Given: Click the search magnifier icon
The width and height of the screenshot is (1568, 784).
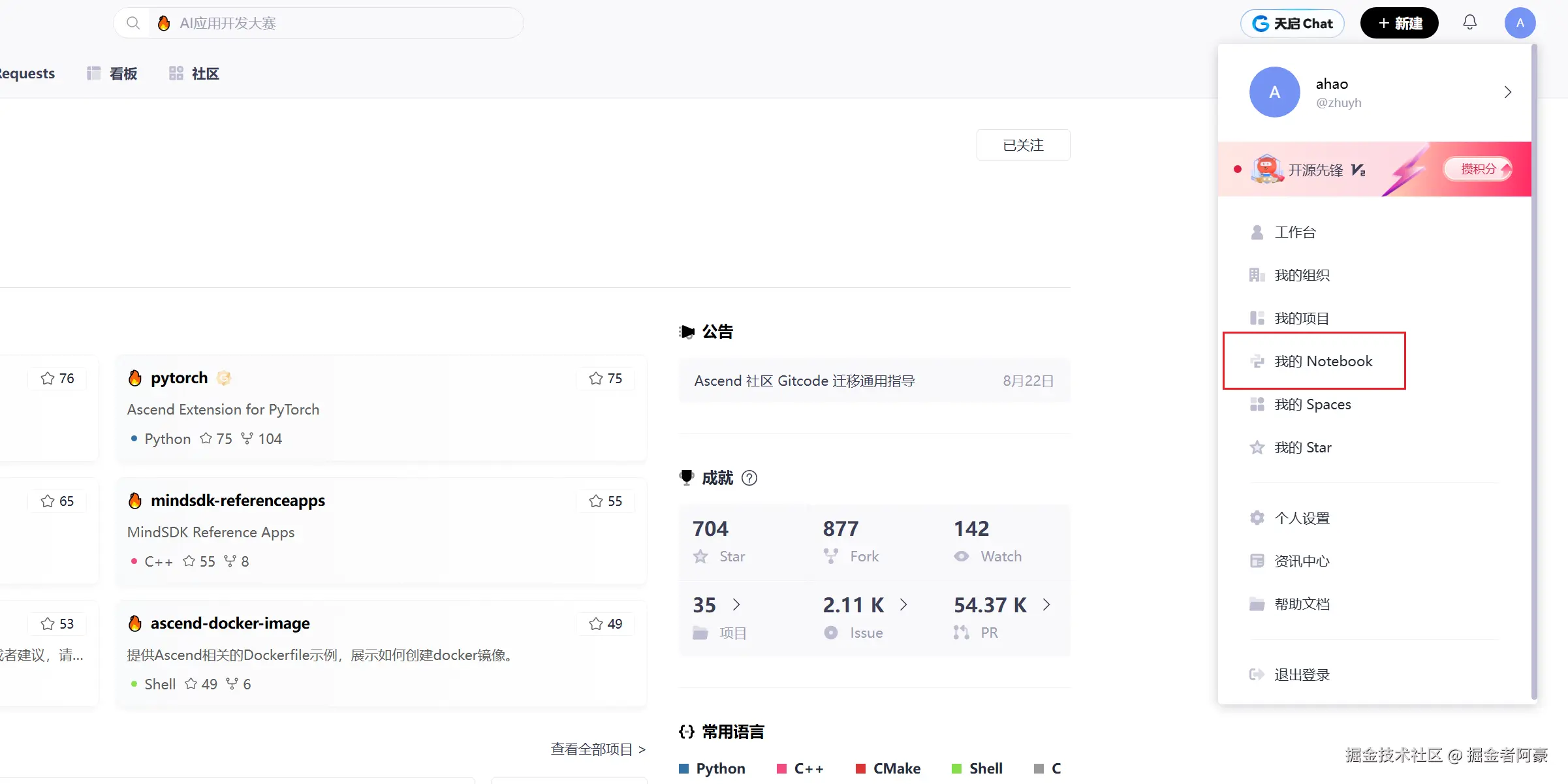Looking at the screenshot, I should 133,24.
